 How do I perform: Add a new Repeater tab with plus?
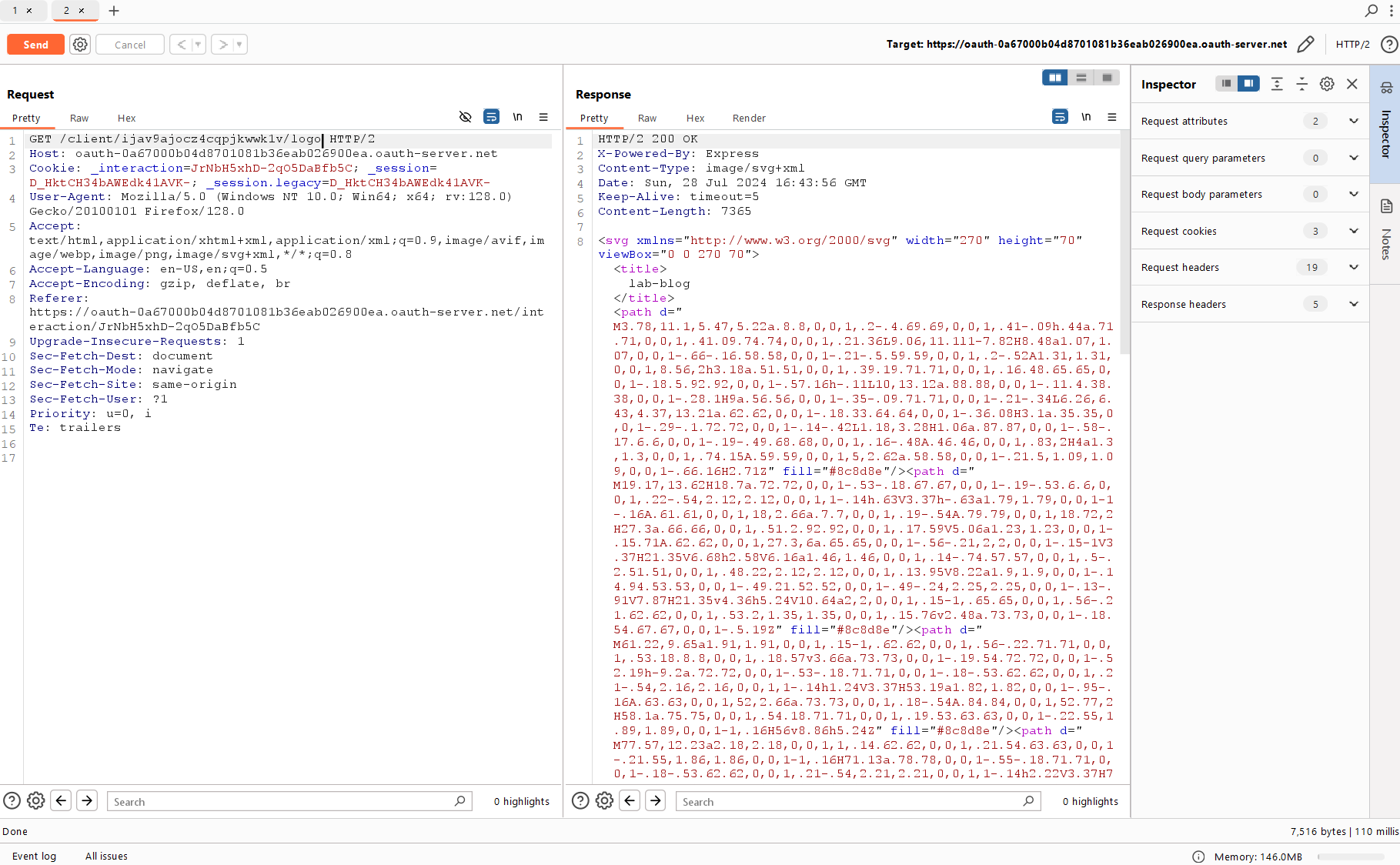tap(114, 11)
